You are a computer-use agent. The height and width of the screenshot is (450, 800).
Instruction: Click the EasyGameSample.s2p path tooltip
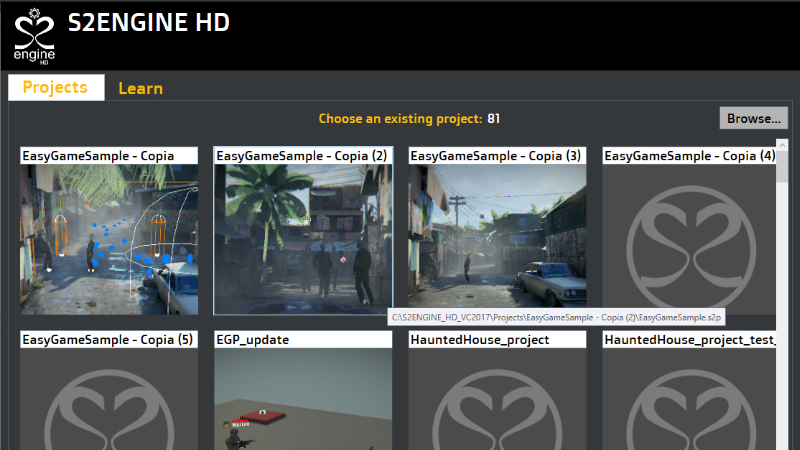pyautogui.click(x=556, y=317)
